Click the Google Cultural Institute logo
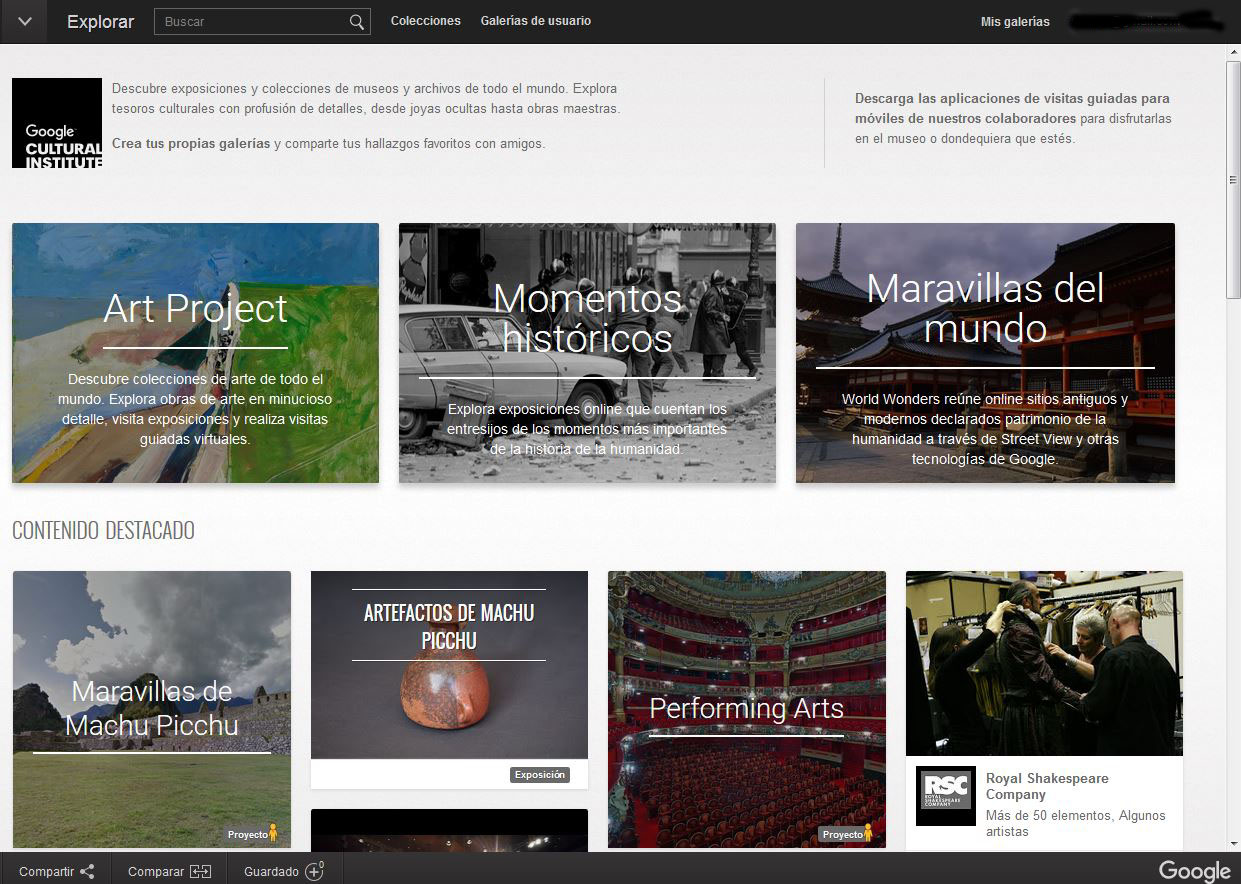This screenshot has width=1241, height=884. click(x=57, y=123)
